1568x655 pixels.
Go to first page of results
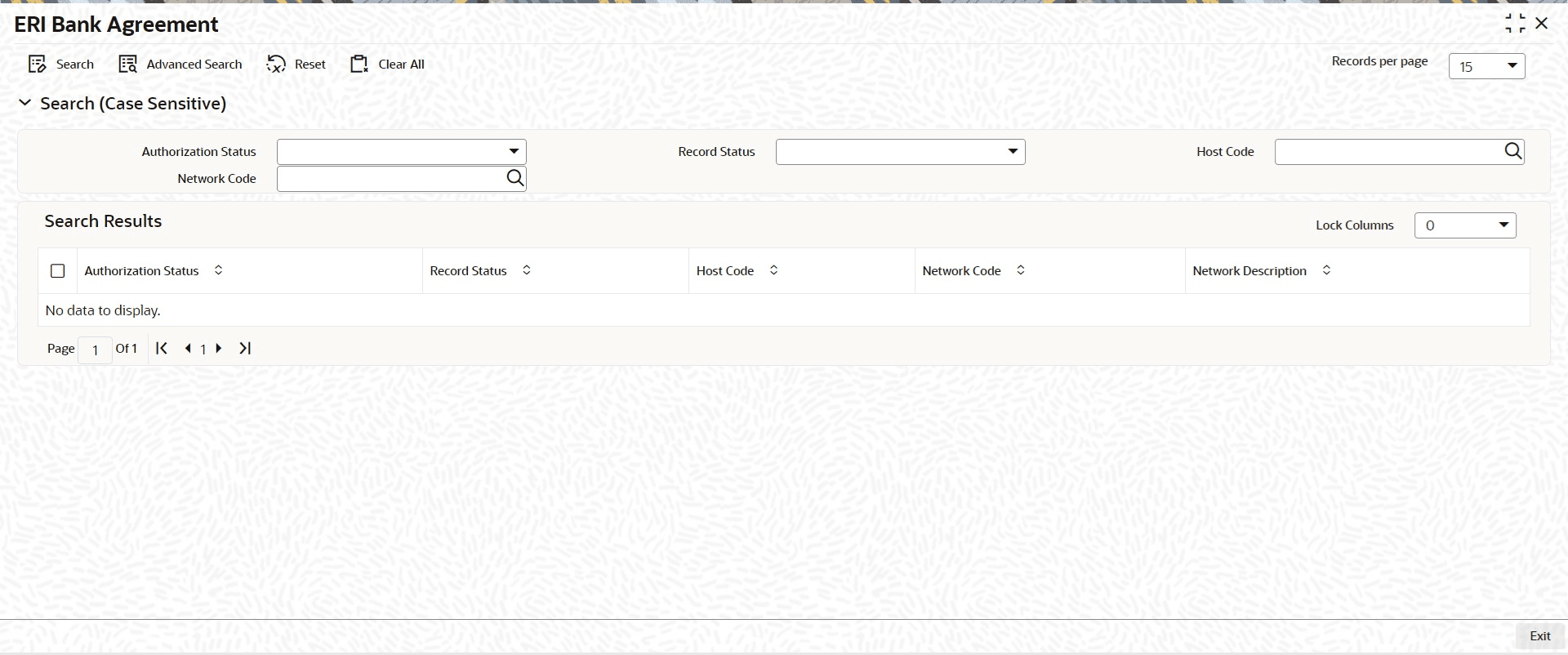(162, 349)
